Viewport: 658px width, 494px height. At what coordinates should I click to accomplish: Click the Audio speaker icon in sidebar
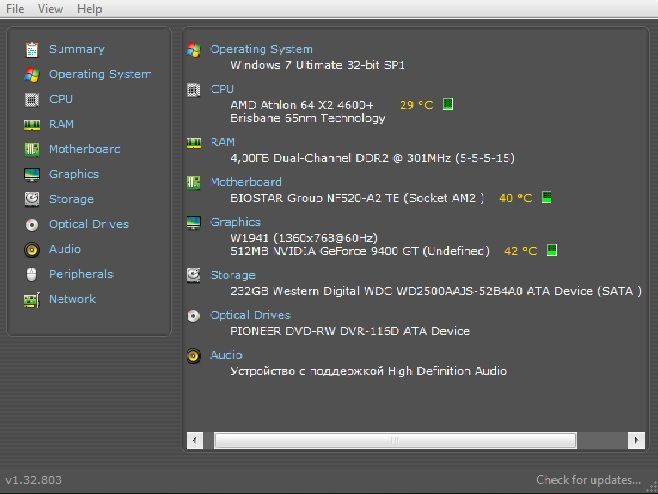click(32, 250)
